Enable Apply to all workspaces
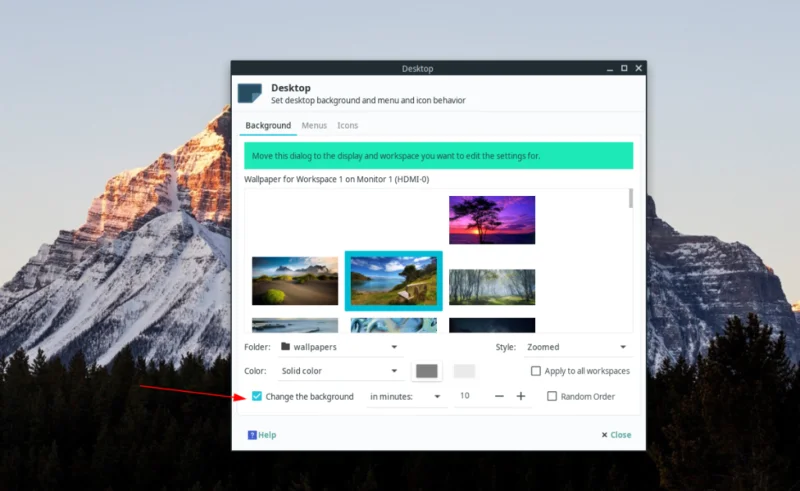800x491 pixels. [536, 371]
